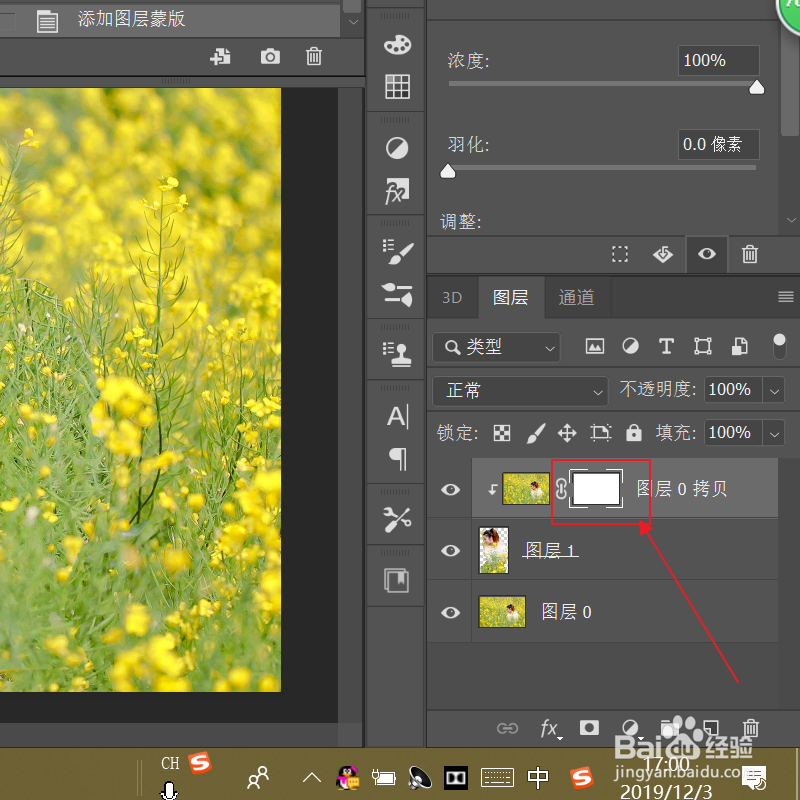Viewport: 800px width, 800px height.
Task: Select 添加图层蒙版 history state
Action: (170, 20)
